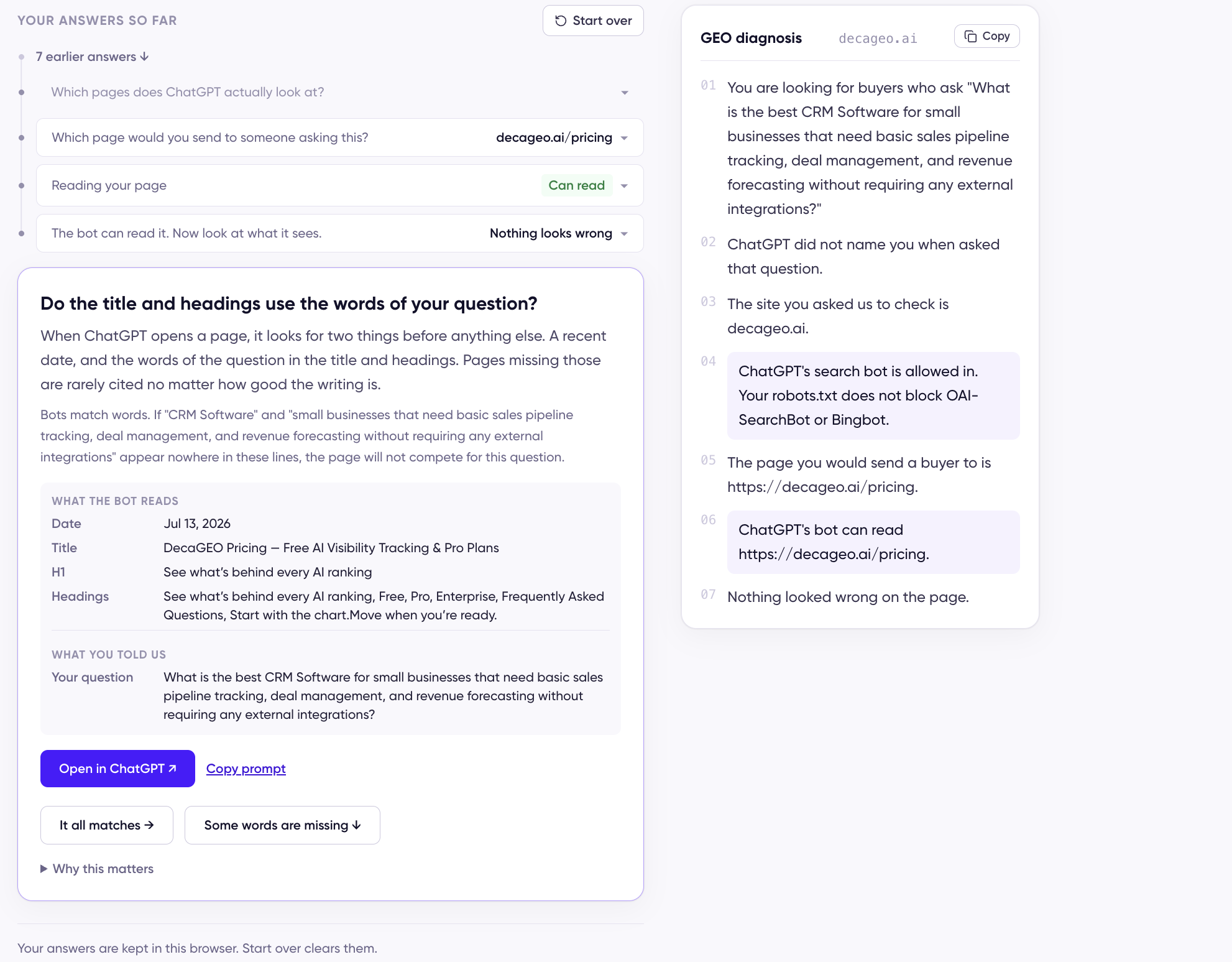Image resolution: width=1232 pixels, height=962 pixels.
Task: Click the Start over button
Action: (593, 21)
